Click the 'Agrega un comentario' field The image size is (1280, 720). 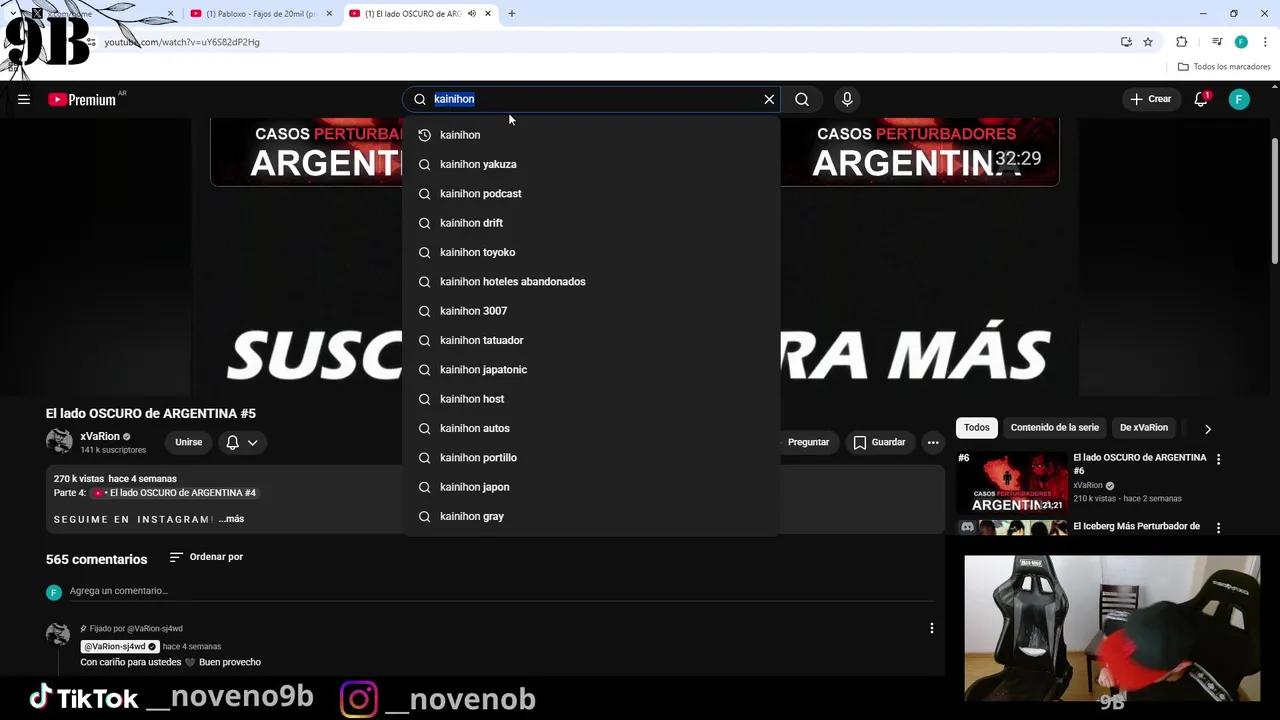click(x=500, y=591)
